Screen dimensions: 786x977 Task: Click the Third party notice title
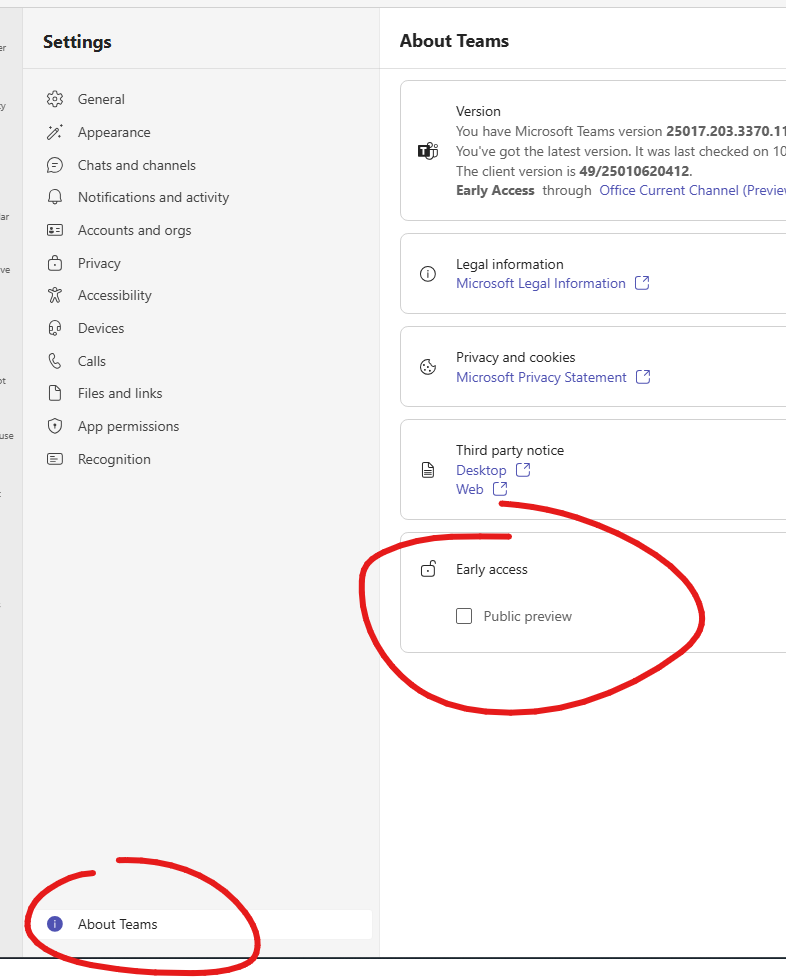click(x=510, y=450)
